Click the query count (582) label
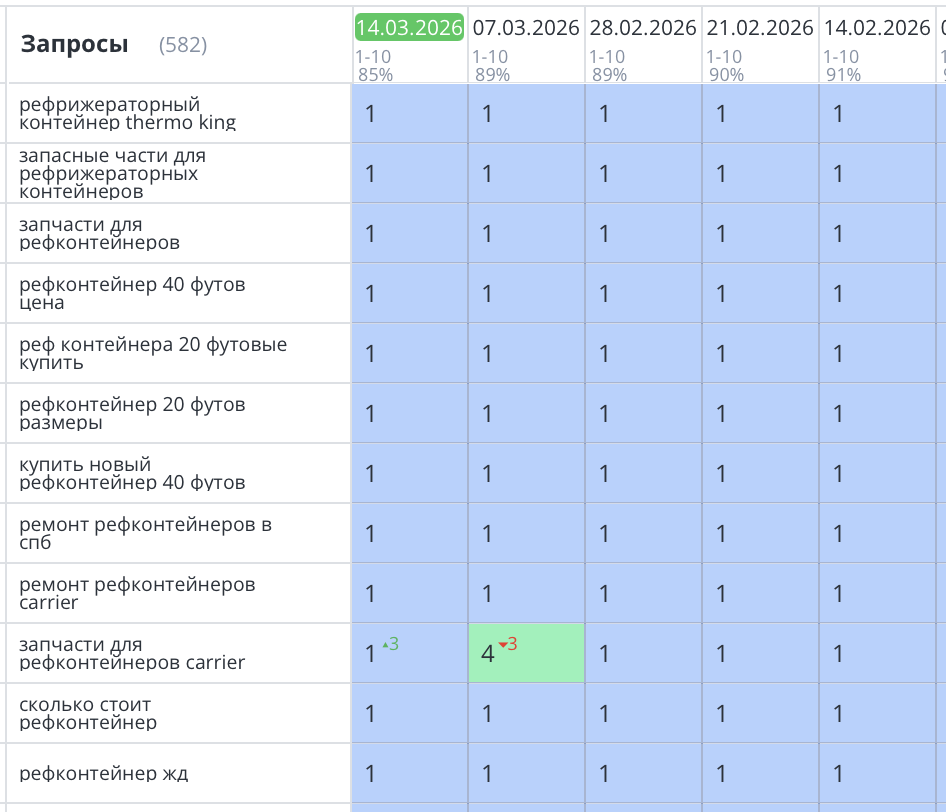Screen dimensions: 946x812 coord(183,45)
